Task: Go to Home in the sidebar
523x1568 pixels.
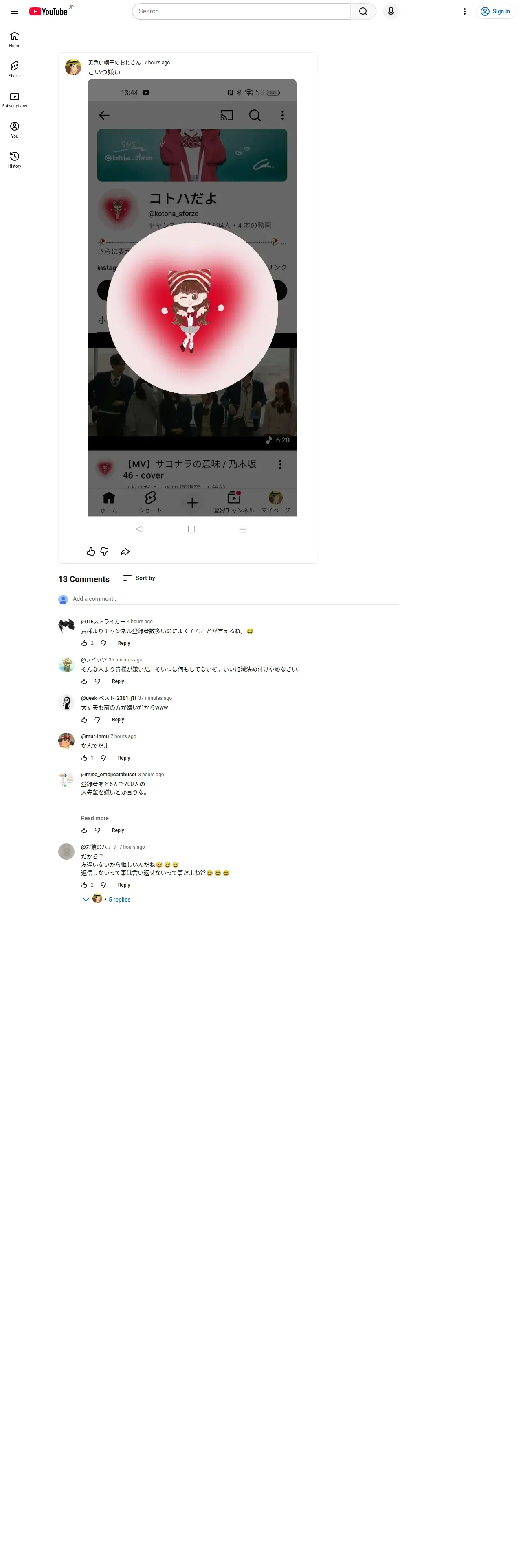Action: [x=15, y=39]
